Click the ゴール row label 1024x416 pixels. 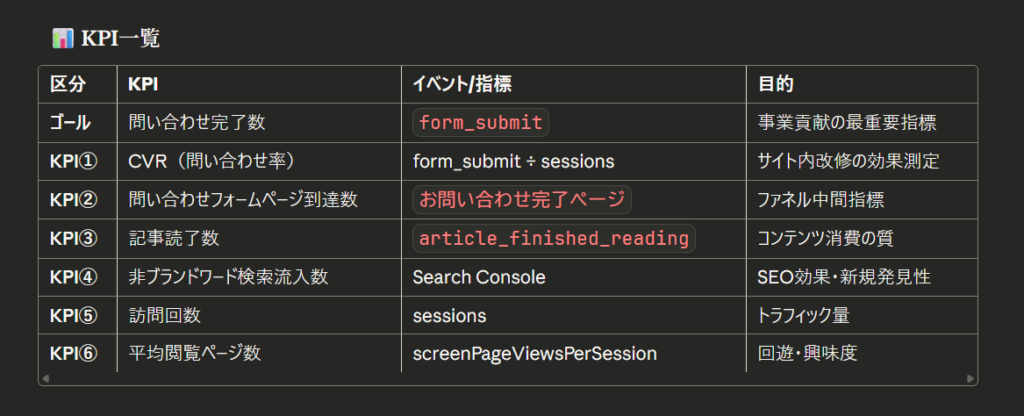(71, 123)
